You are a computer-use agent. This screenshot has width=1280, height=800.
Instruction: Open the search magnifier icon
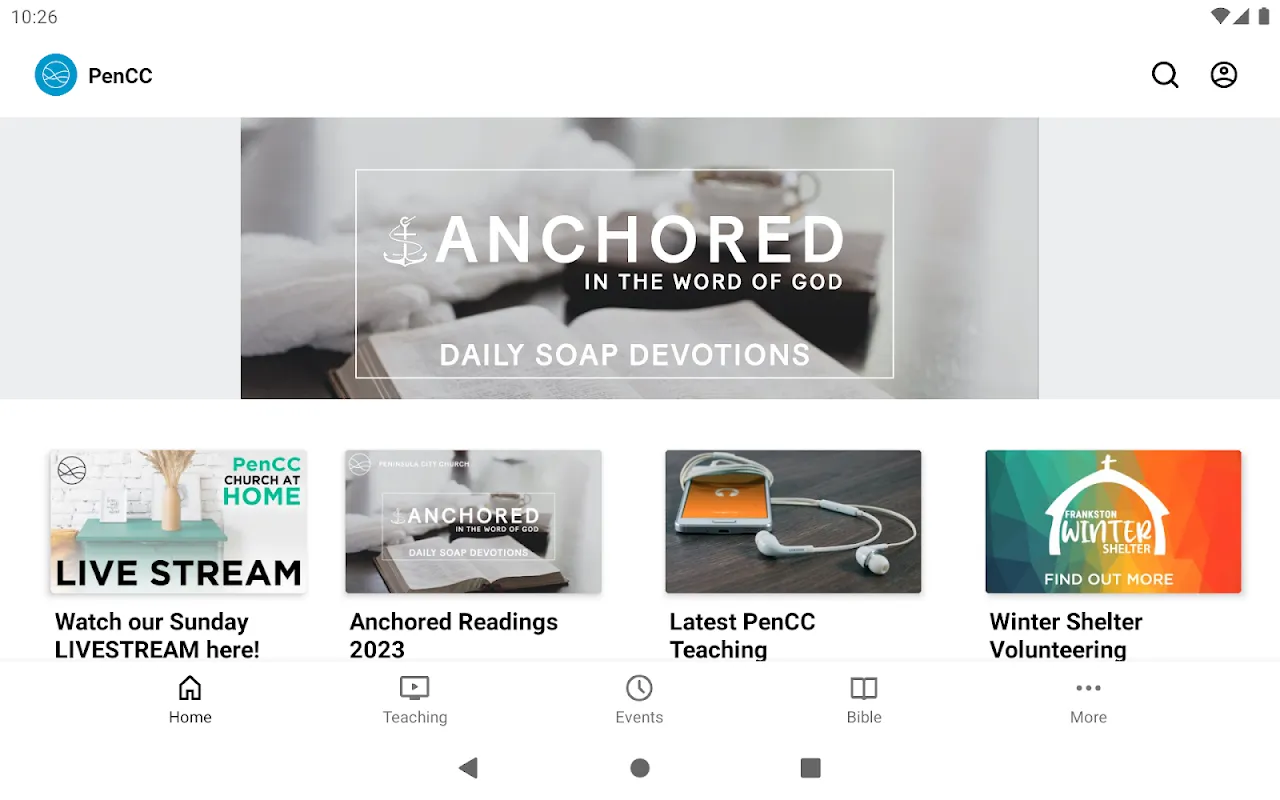tap(1165, 75)
